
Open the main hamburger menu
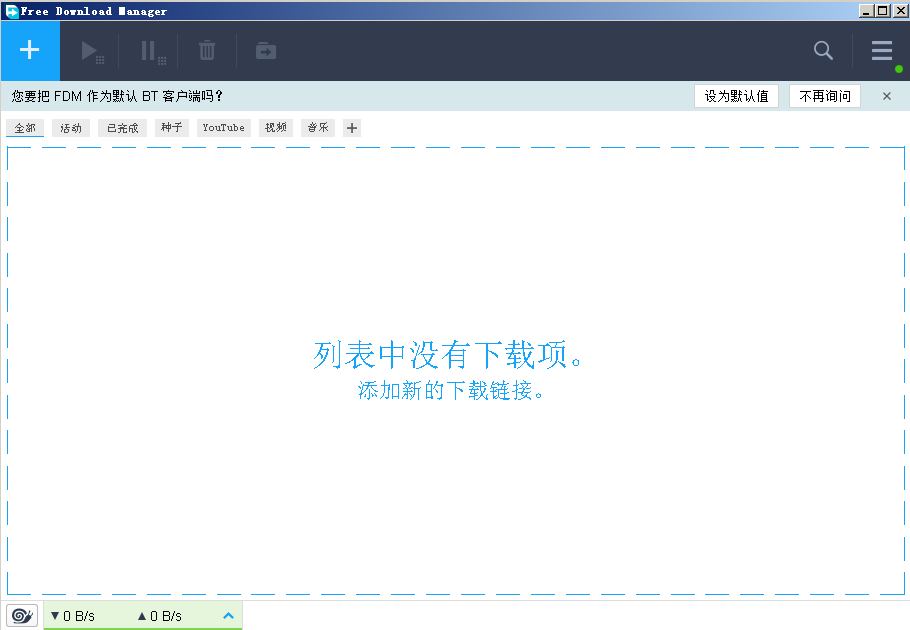(x=881, y=50)
